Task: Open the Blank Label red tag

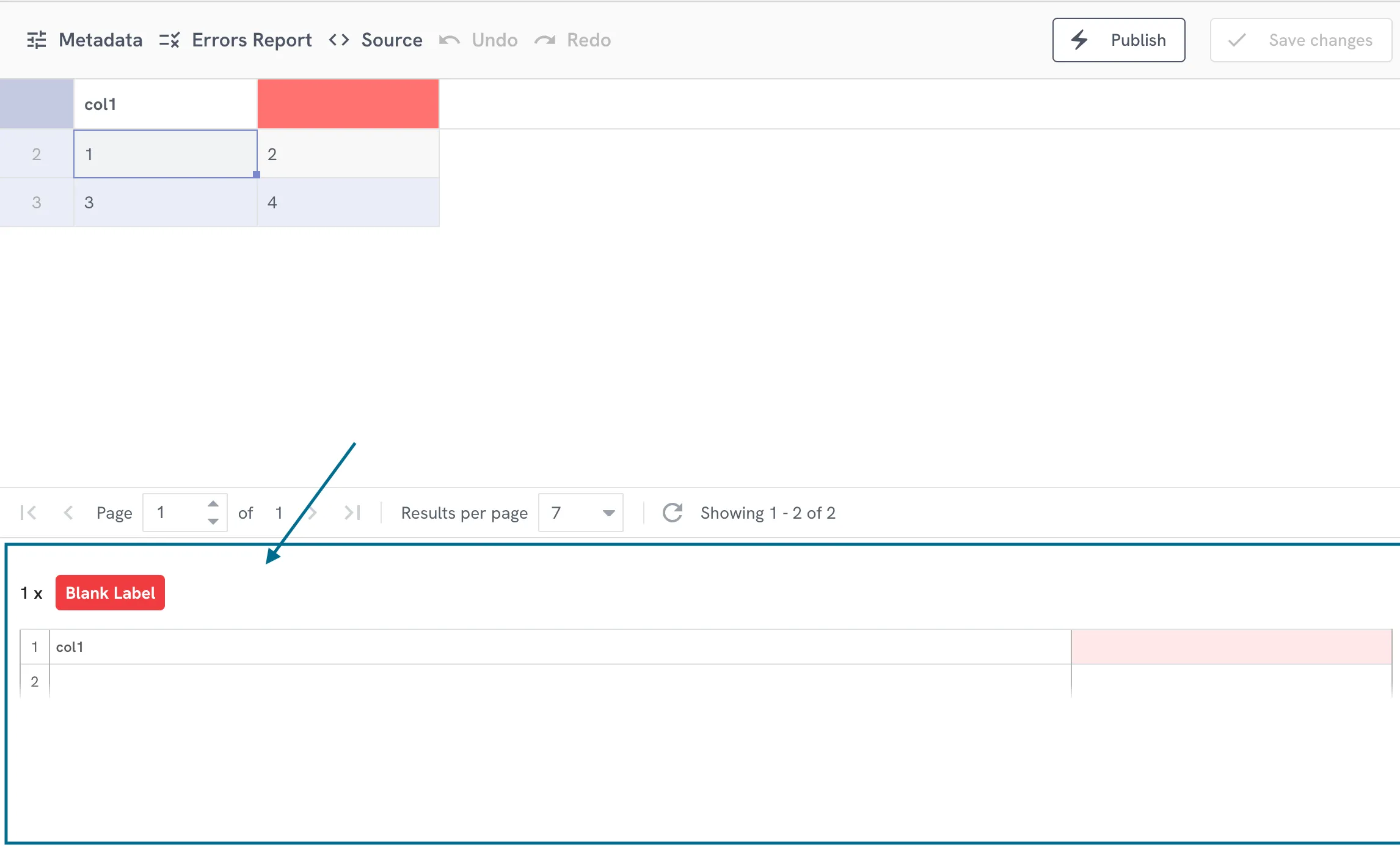Action: click(110, 593)
